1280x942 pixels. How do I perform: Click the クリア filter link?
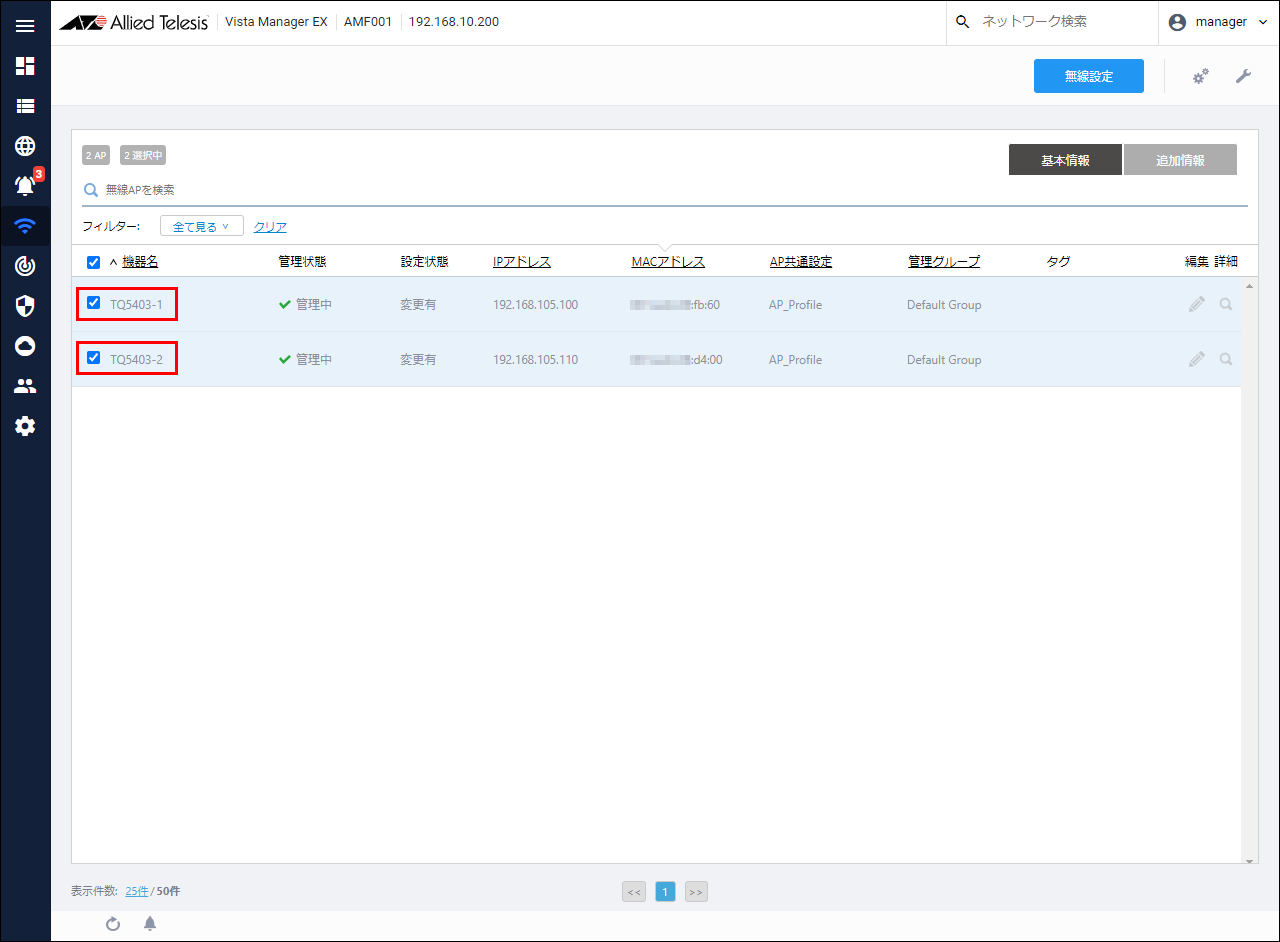click(270, 227)
